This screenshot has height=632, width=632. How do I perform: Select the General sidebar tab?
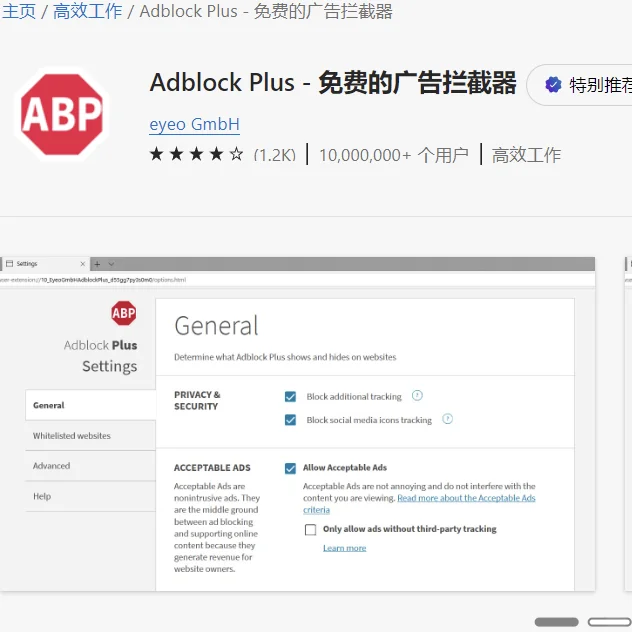91,405
